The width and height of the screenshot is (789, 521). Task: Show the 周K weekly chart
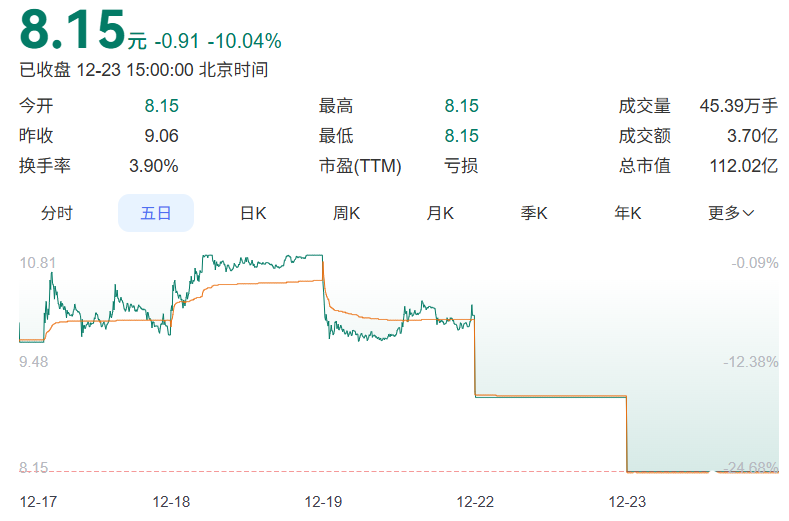[346, 213]
